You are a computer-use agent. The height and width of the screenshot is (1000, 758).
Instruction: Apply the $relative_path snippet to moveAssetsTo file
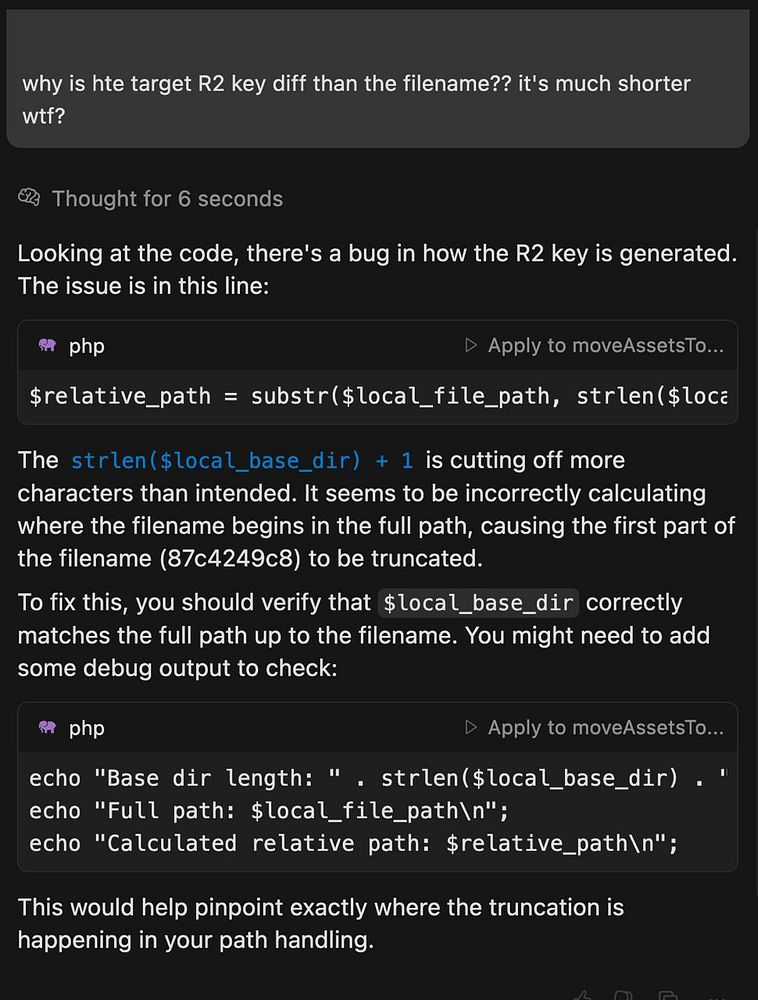click(x=595, y=346)
